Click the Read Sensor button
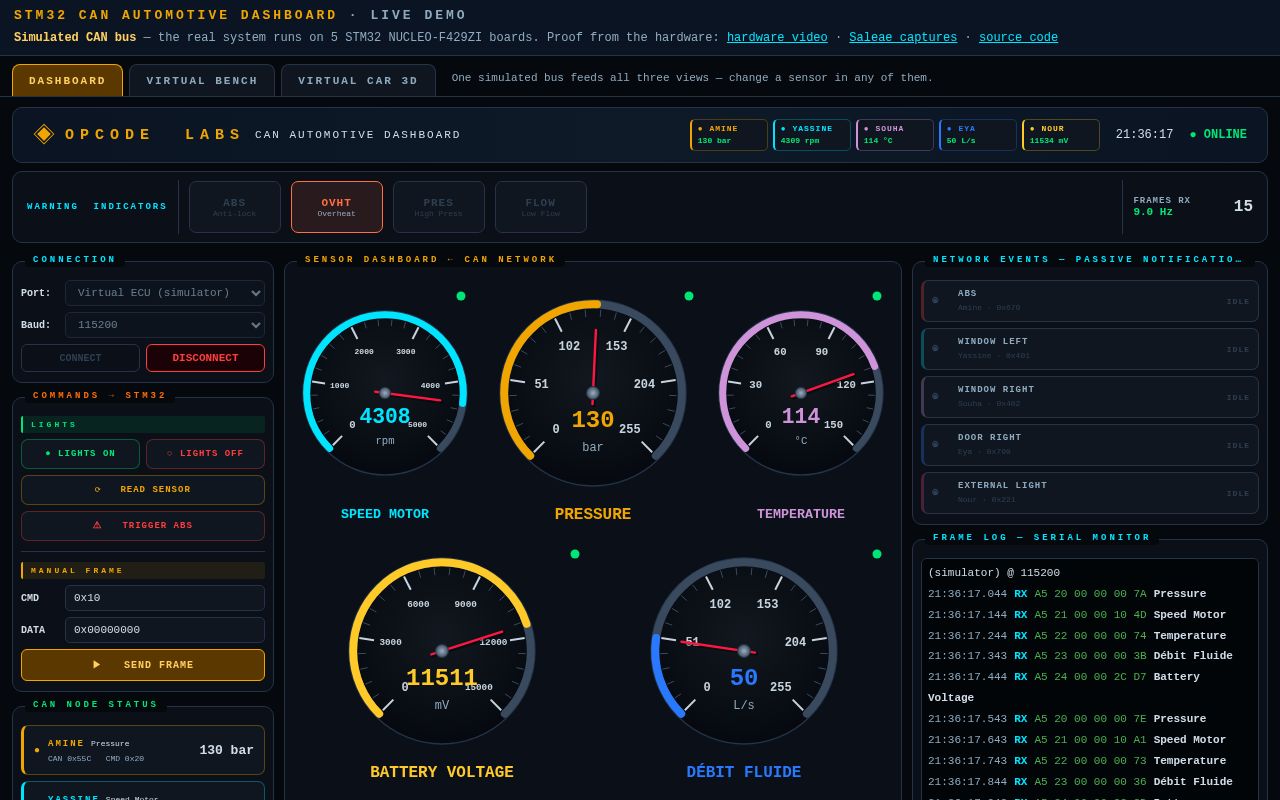The height and width of the screenshot is (800, 1280). 143,490
